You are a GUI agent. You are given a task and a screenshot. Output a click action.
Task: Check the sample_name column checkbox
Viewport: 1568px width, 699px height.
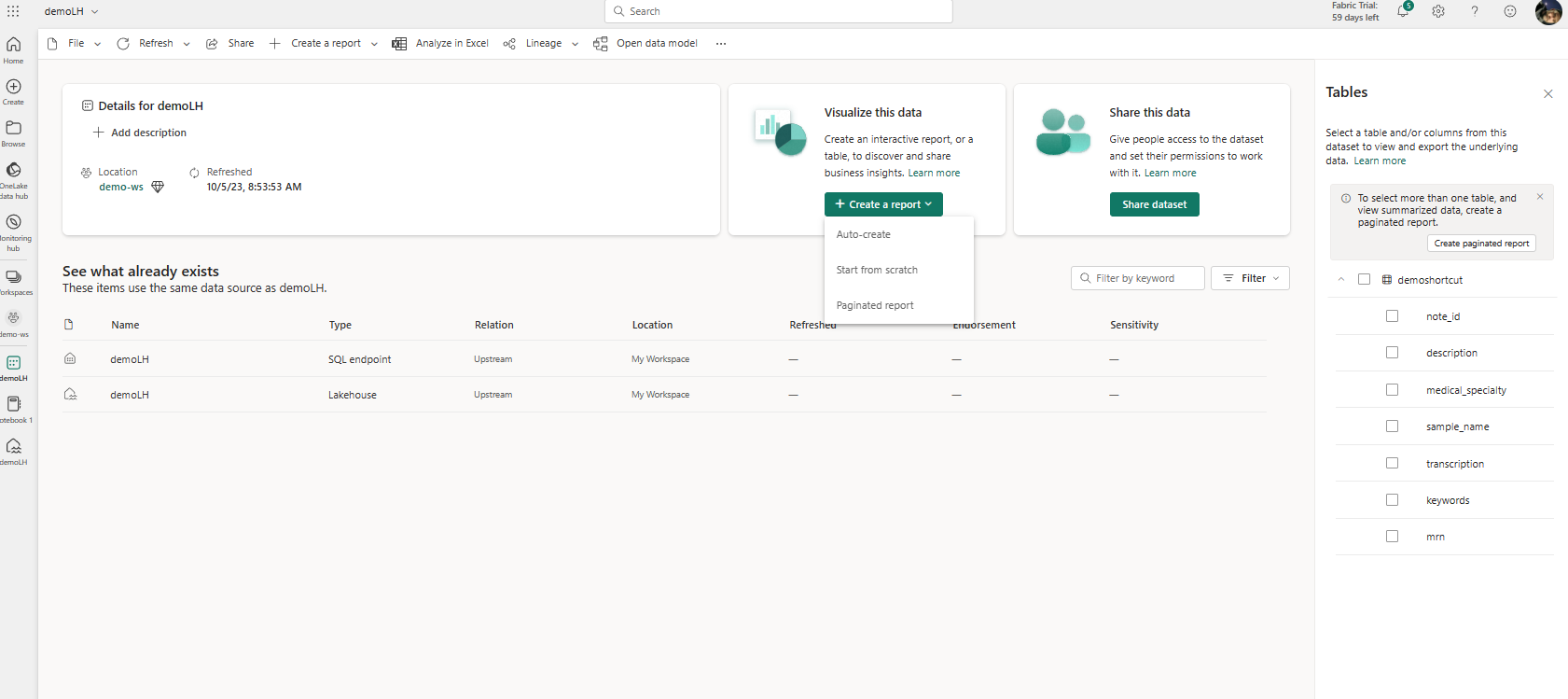[x=1392, y=426]
